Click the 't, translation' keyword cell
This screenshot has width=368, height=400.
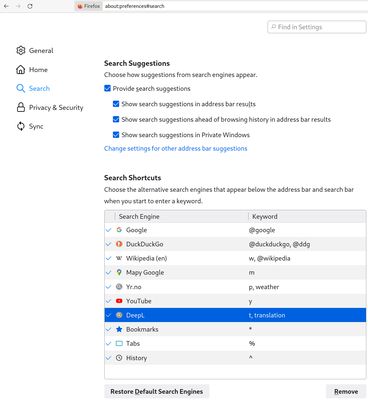tap(267, 315)
